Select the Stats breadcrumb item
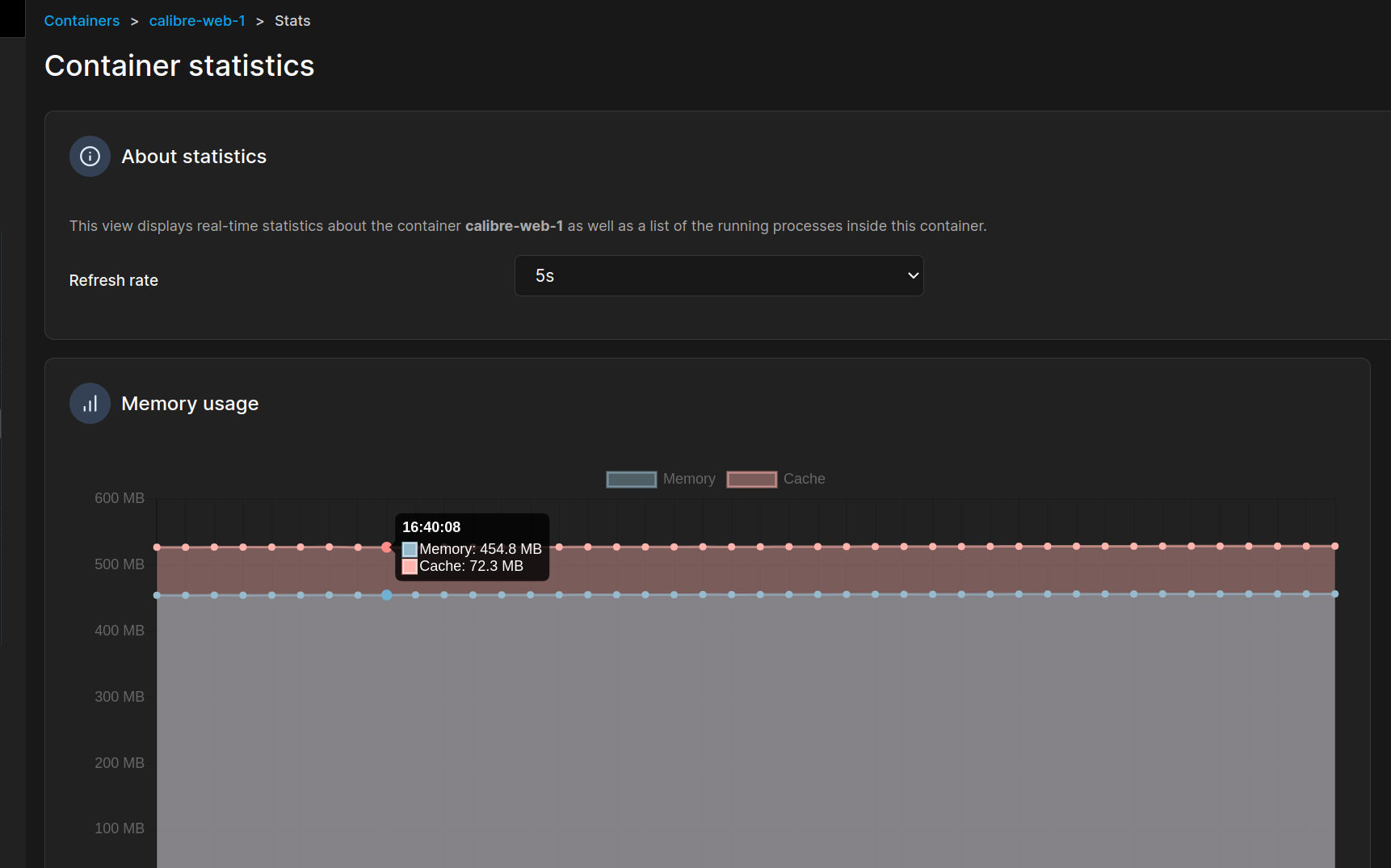 (292, 21)
